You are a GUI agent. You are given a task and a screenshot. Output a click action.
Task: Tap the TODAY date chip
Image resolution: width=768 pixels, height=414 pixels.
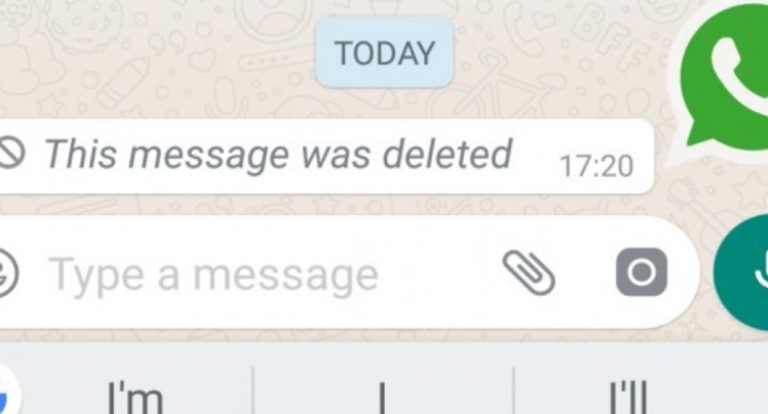tap(384, 52)
